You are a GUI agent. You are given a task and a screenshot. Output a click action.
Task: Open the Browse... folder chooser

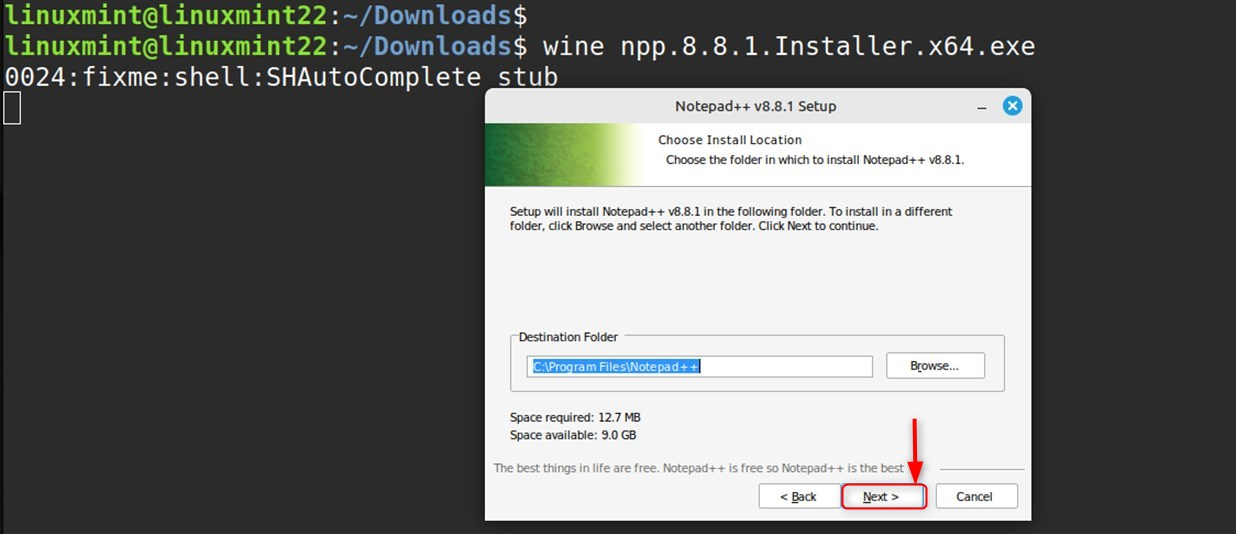935,366
